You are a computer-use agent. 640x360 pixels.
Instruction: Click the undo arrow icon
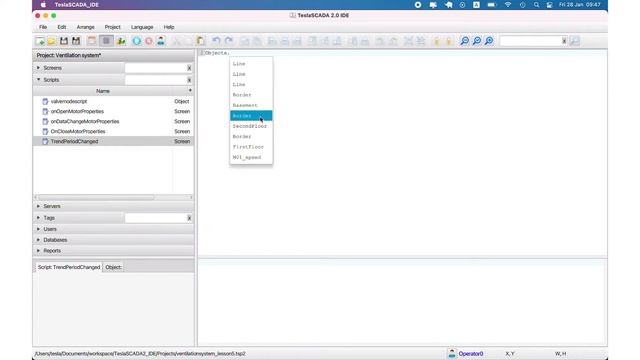point(216,41)
